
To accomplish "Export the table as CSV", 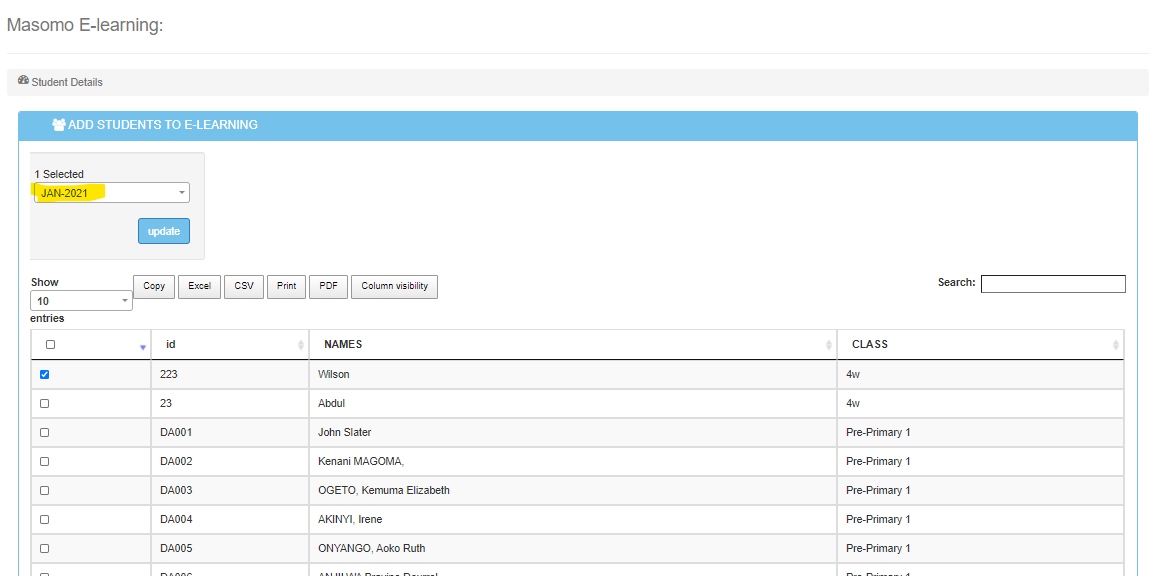I will point(244,287).
